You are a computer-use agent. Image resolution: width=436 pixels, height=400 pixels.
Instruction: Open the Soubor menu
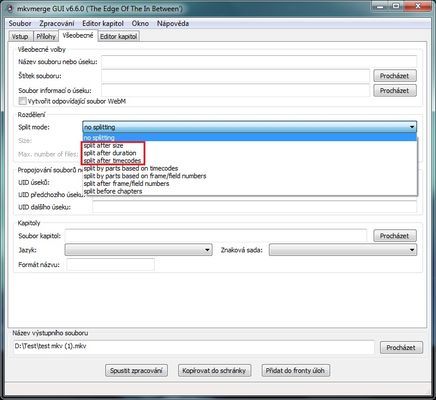pyautogui.click(x=20, y=24)
